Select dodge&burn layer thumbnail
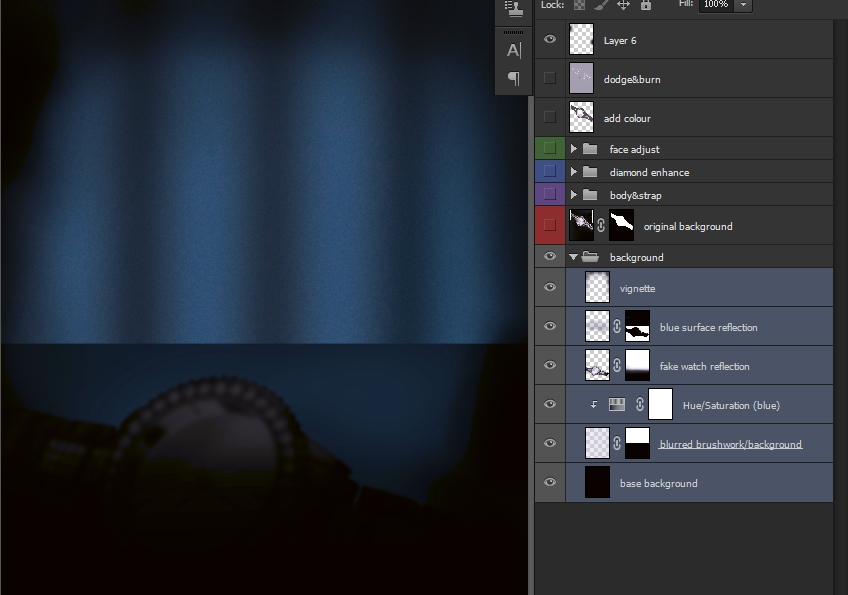This screenshot has width=848, height=595. 581,78
